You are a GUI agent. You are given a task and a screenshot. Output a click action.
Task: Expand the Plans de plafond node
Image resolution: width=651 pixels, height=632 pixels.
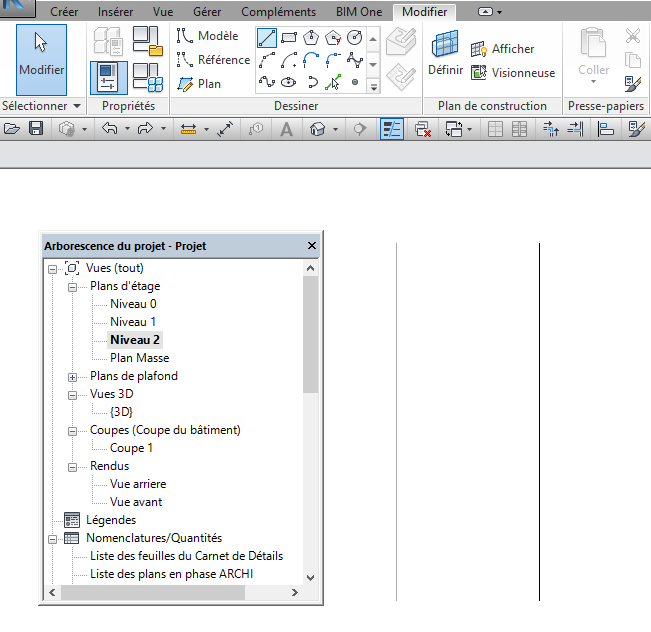[72, 377]
